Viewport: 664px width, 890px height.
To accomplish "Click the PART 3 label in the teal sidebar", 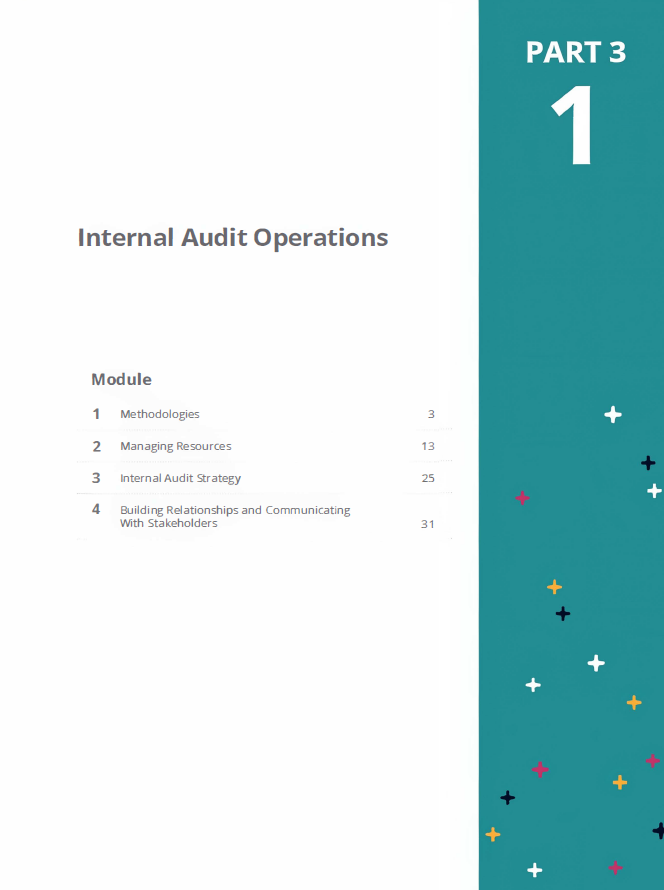I will (575, 52).
